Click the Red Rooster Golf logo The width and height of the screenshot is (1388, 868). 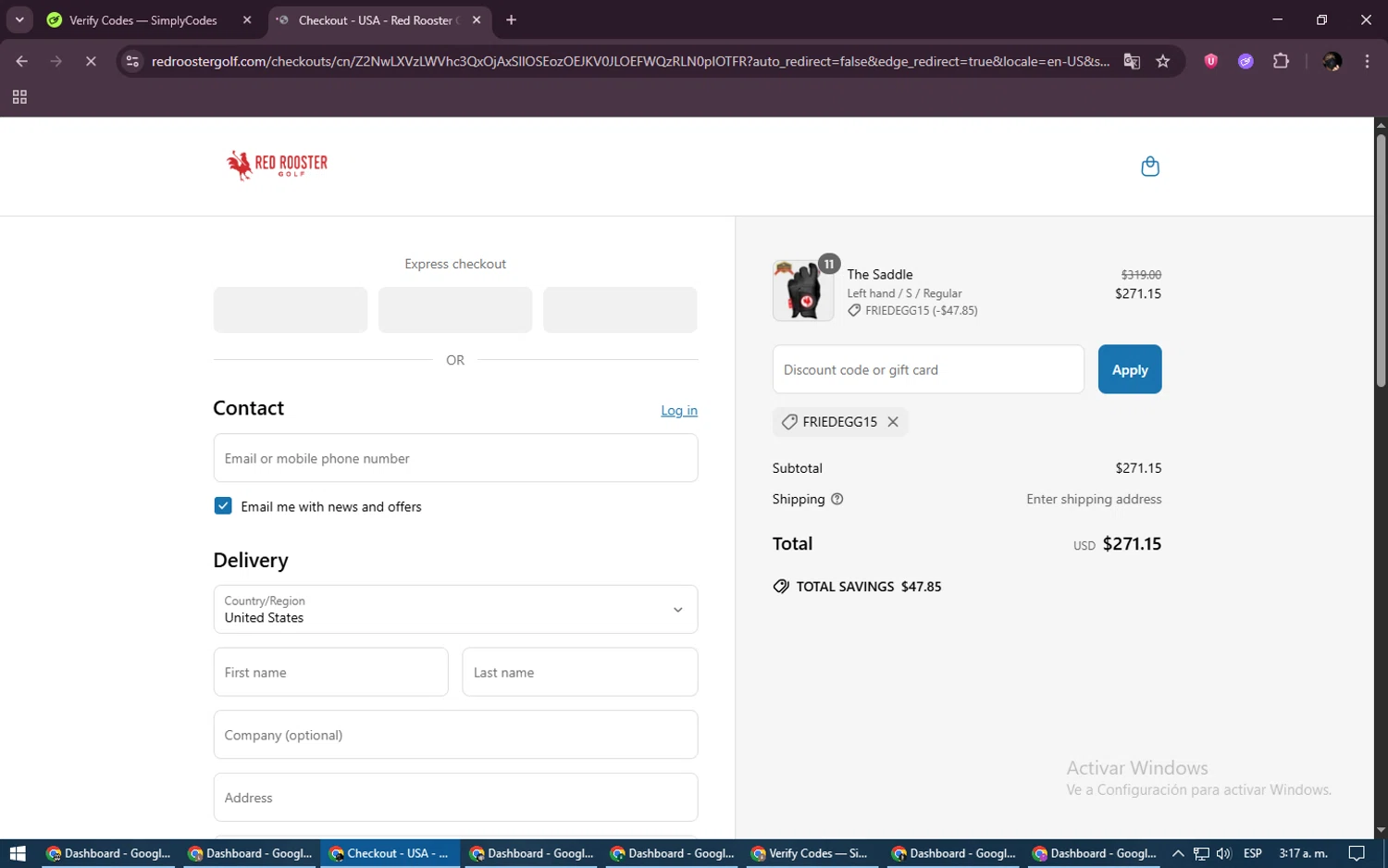pos(278,165)
